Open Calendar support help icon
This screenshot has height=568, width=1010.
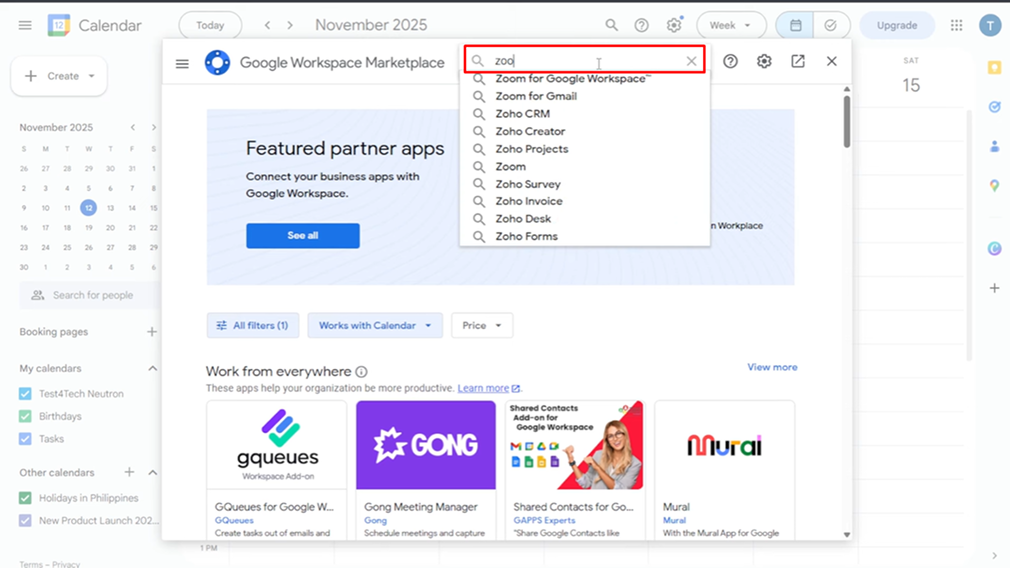pos(642,25)
